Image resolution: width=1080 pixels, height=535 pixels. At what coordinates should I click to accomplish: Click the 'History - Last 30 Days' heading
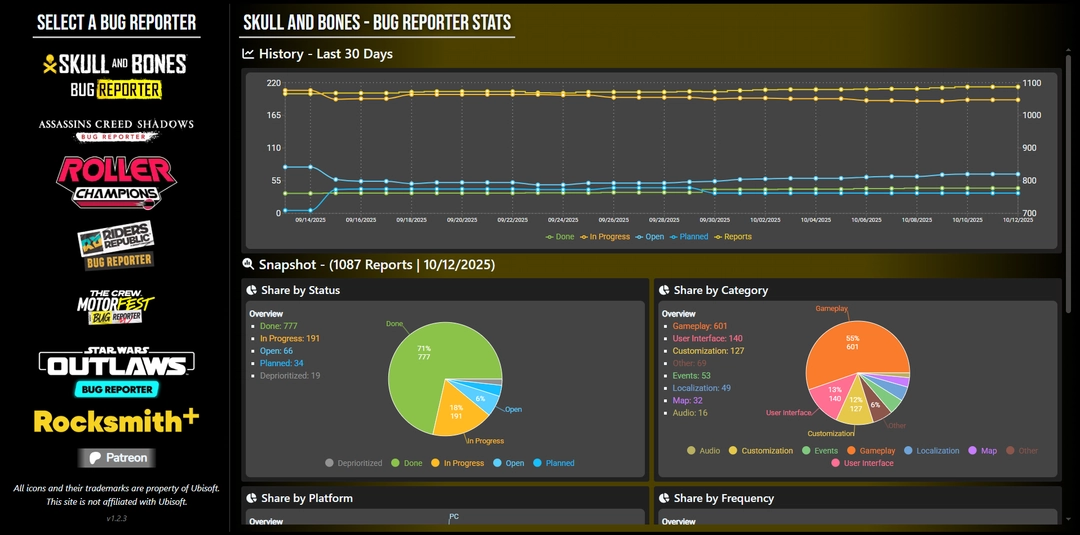(326, 54)
